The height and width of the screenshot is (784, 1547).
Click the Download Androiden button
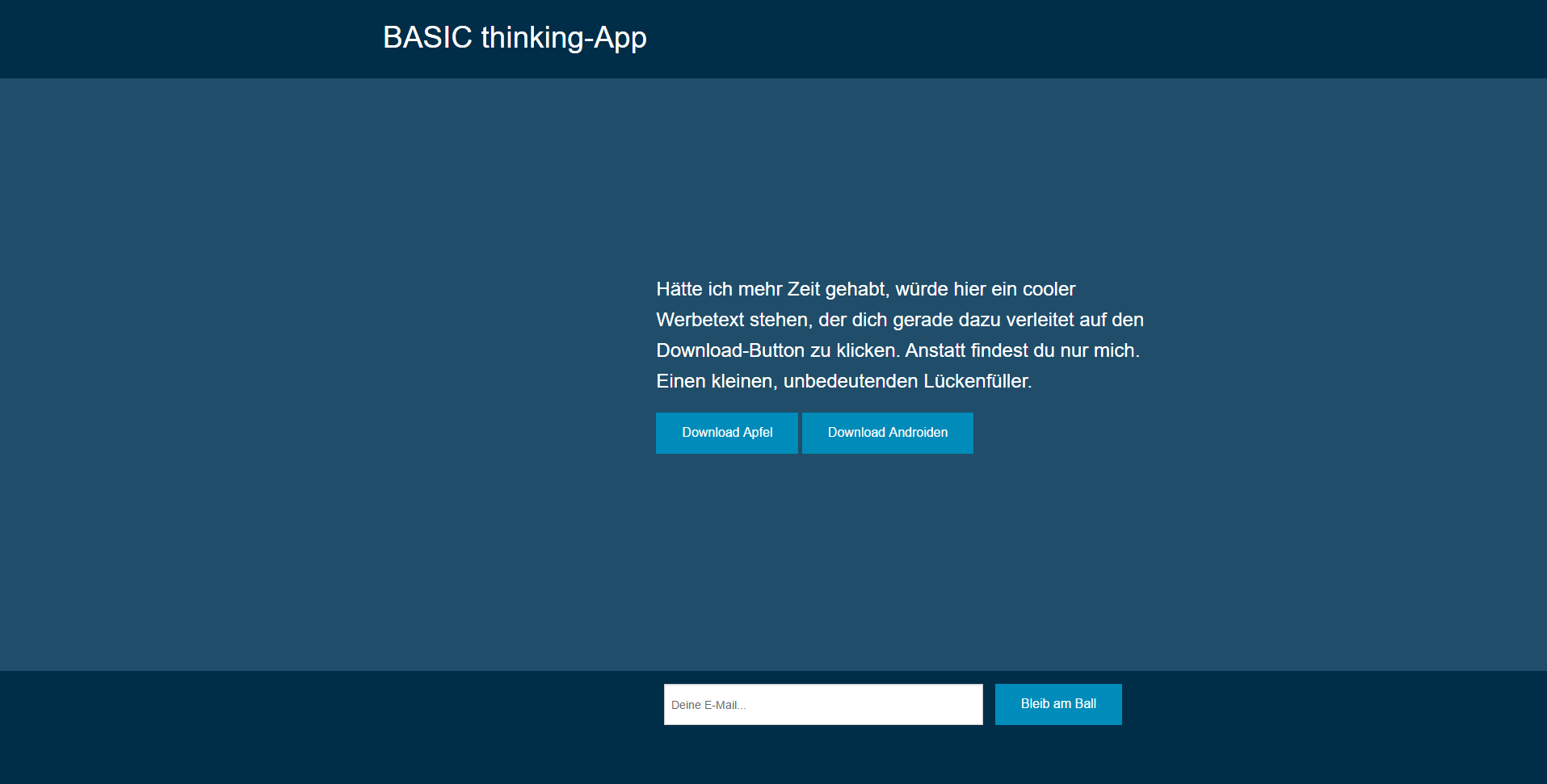point(887,433)
